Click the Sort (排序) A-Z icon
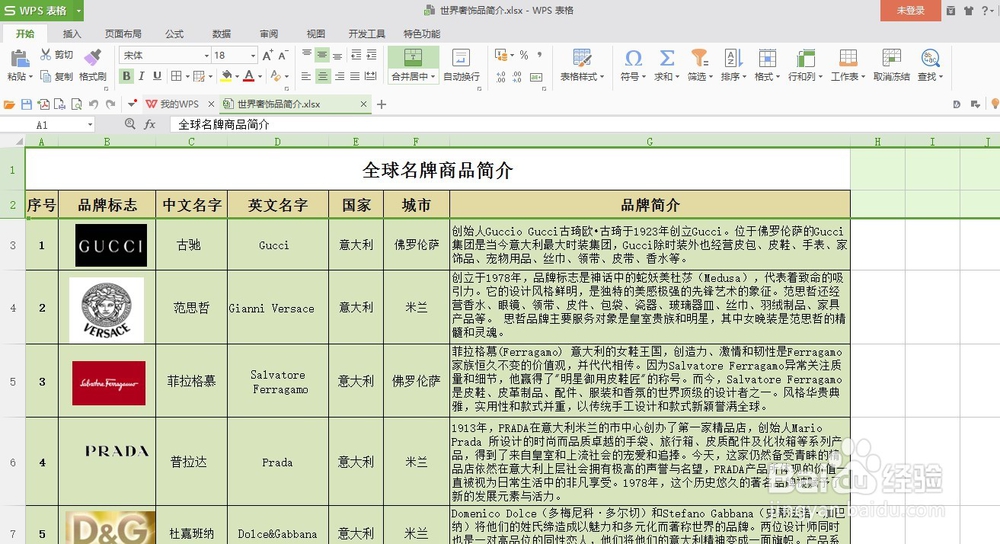This screenshot has height=544, width=1000. [733, 58]
